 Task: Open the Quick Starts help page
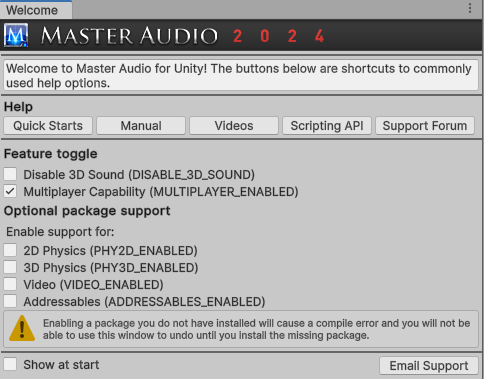coord(48,126)
